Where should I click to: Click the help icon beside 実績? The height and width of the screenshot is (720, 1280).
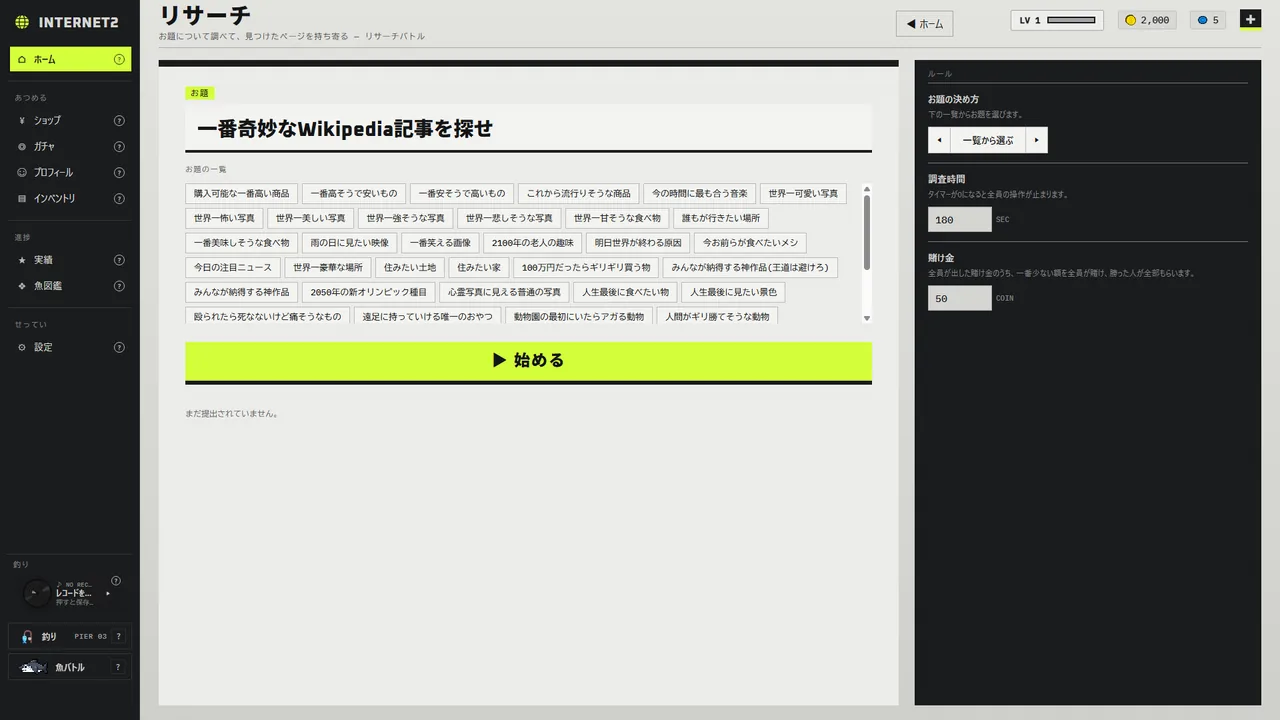(x=119, y=260)
